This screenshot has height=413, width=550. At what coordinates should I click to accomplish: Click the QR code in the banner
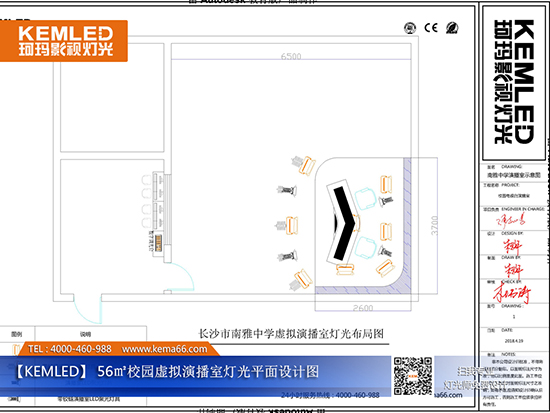[413, 376]
